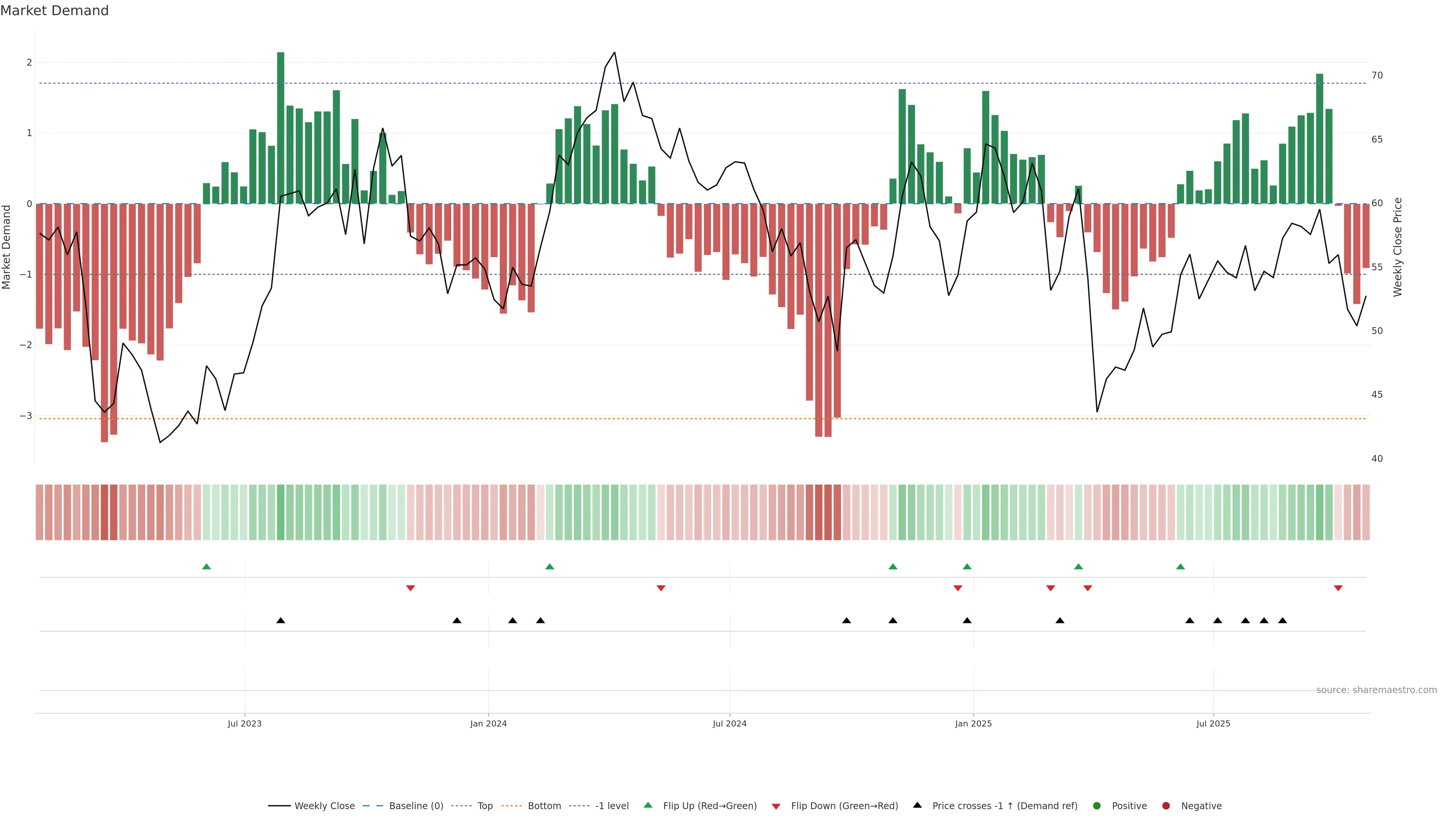Click the Weekly Close Price axis title
The height and width of the screenshot is (819, 1456).
(1398, 247)
